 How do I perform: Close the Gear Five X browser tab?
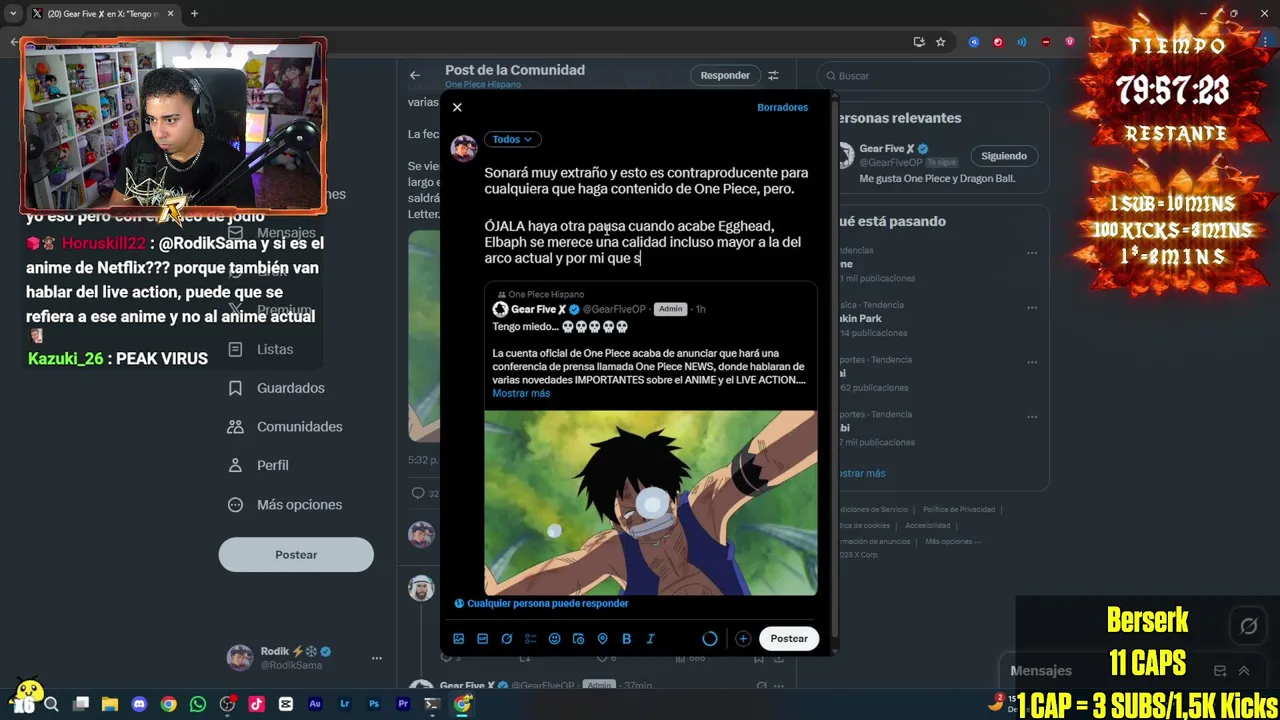[x=170, y=14]
